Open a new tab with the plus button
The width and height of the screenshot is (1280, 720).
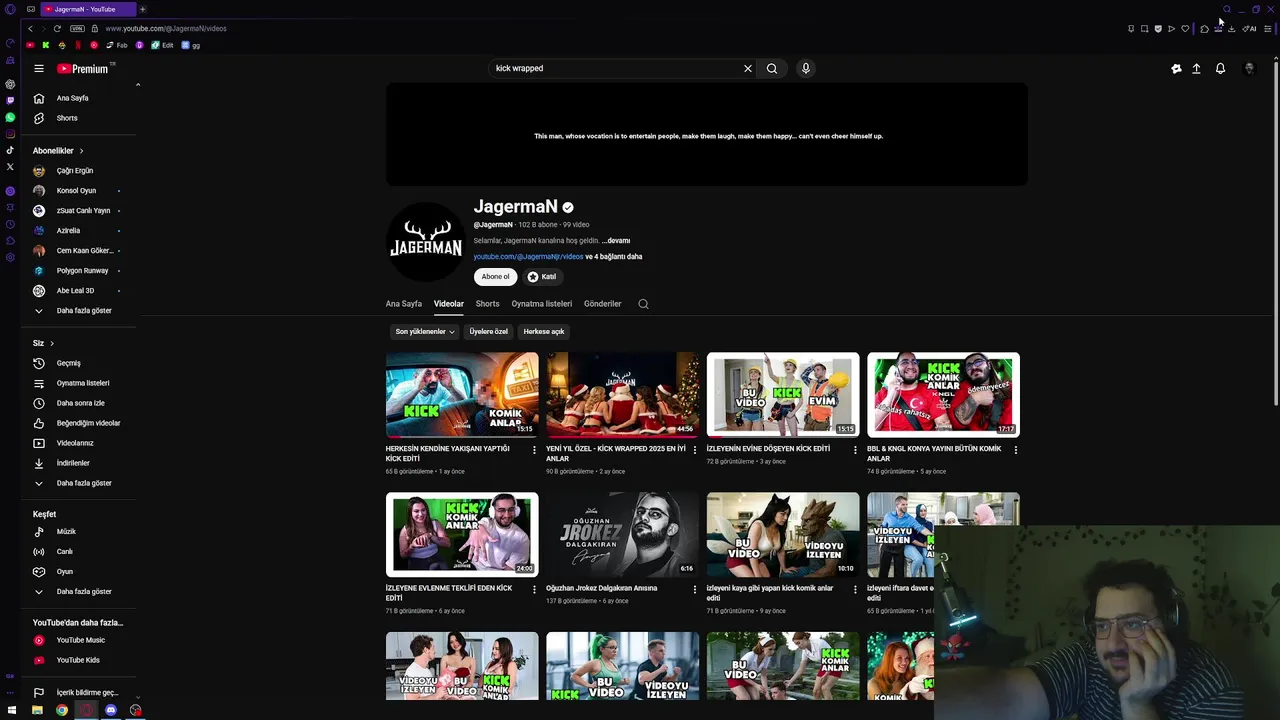(x=142, y=9)
